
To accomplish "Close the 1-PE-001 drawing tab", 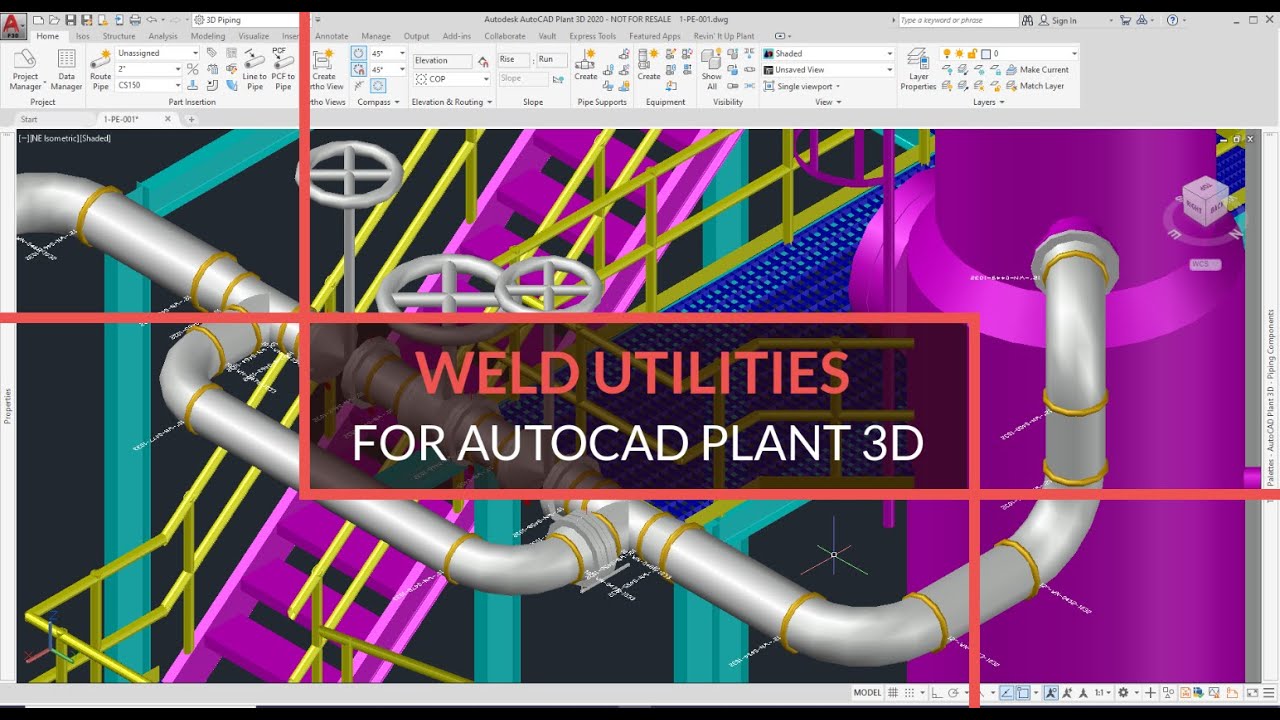I will [x=168, y=119].
